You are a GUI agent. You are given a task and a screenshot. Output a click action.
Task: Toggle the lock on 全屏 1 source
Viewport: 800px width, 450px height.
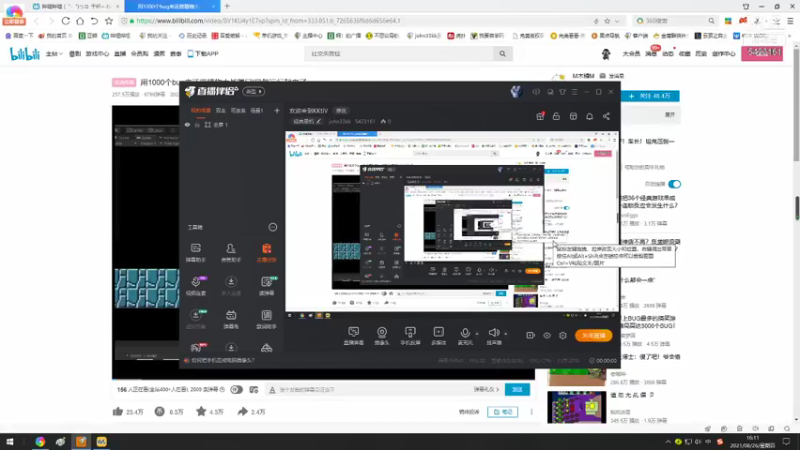[197, 124]
